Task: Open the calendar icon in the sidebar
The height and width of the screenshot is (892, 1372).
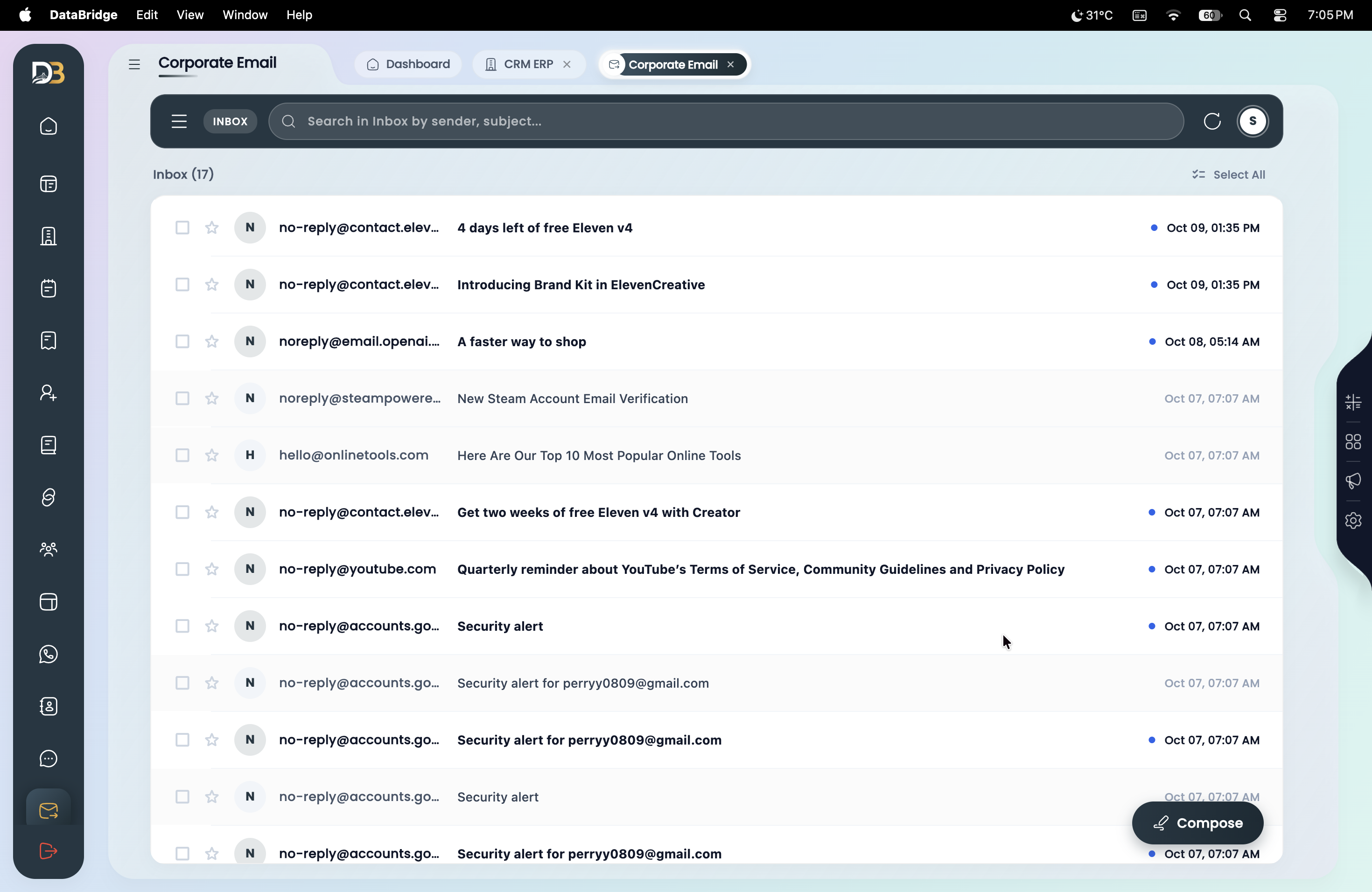Action: pos(49,288)
